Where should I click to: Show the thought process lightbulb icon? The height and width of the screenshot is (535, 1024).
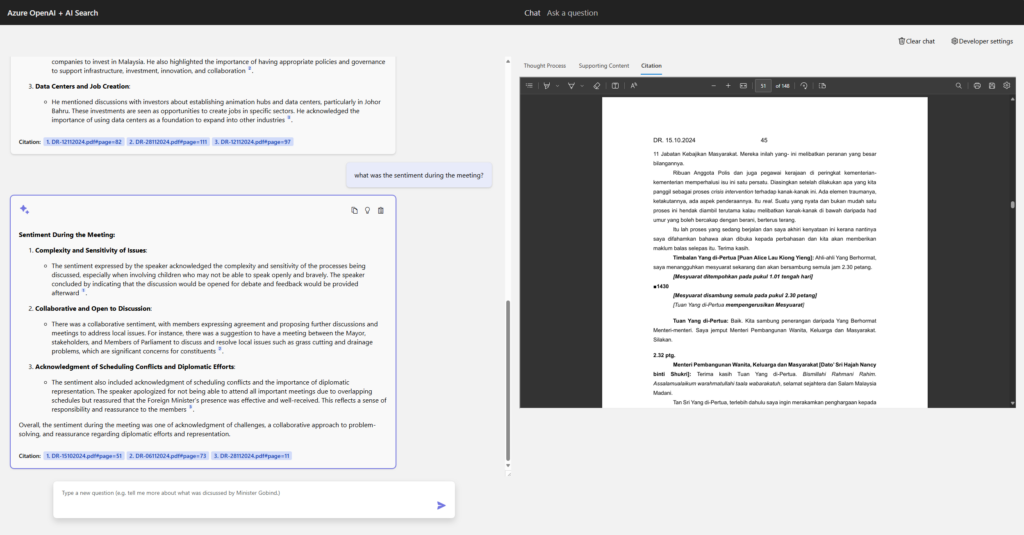[368, 210]
